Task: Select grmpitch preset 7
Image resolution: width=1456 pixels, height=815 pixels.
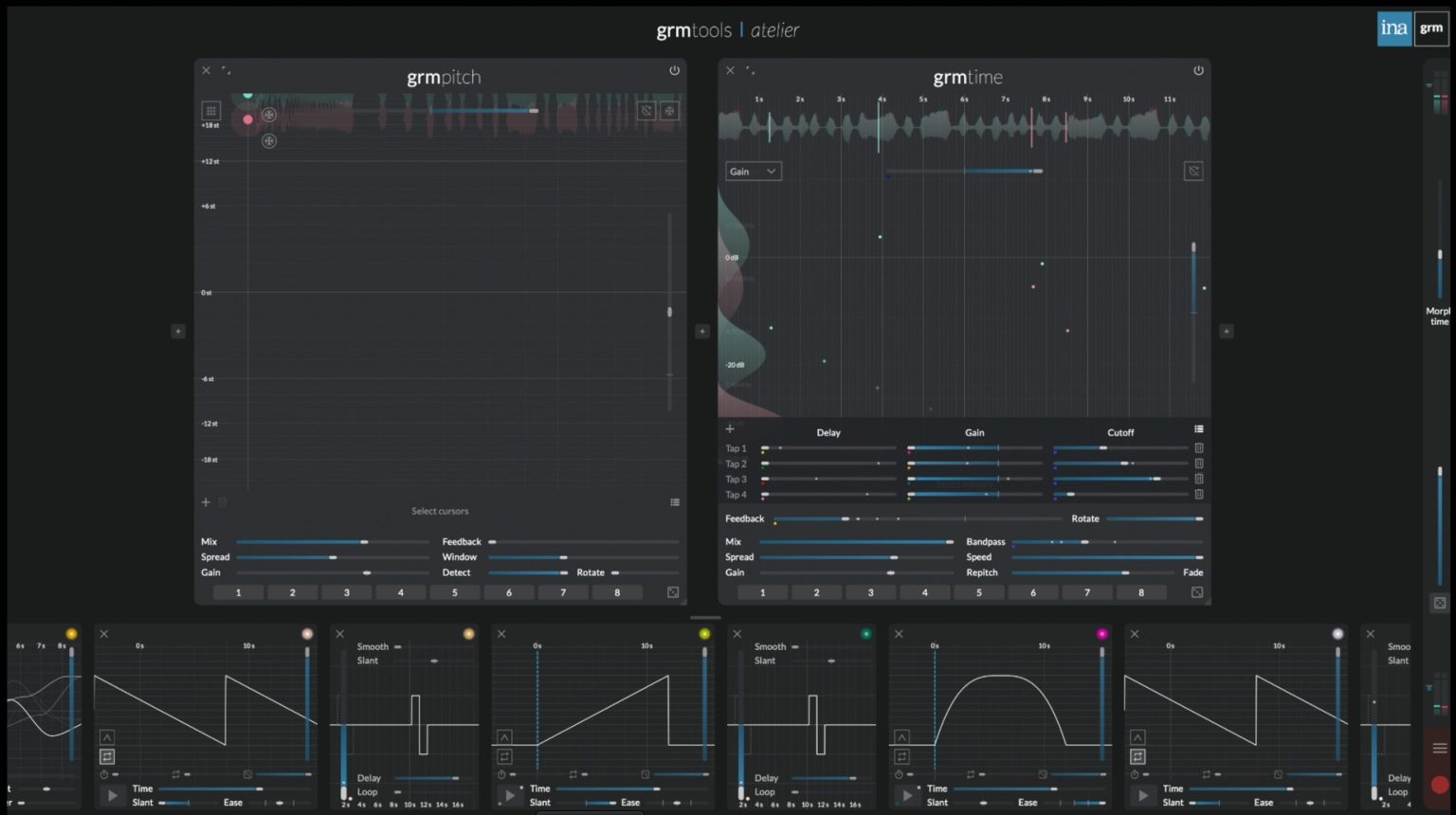Action: pos(563,592)
